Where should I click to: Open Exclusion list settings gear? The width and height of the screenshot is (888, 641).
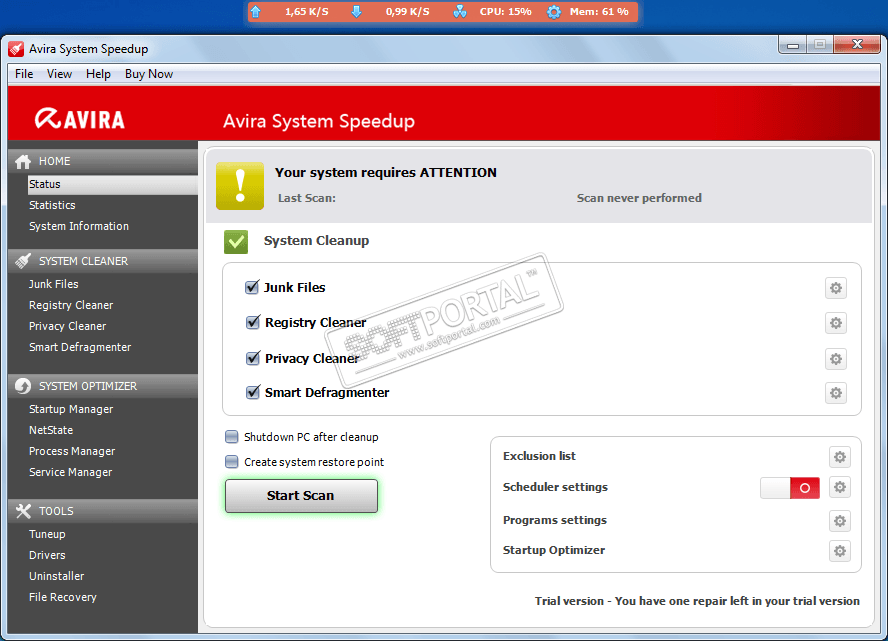(840, 456)
